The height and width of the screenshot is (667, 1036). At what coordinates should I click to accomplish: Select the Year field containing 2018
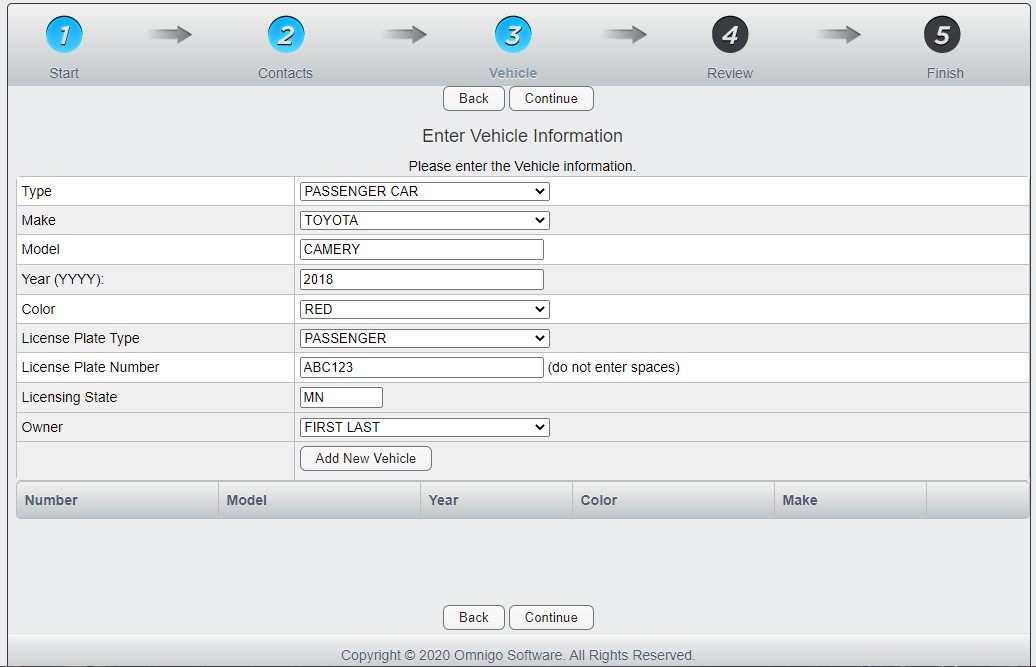click(421, 279)
